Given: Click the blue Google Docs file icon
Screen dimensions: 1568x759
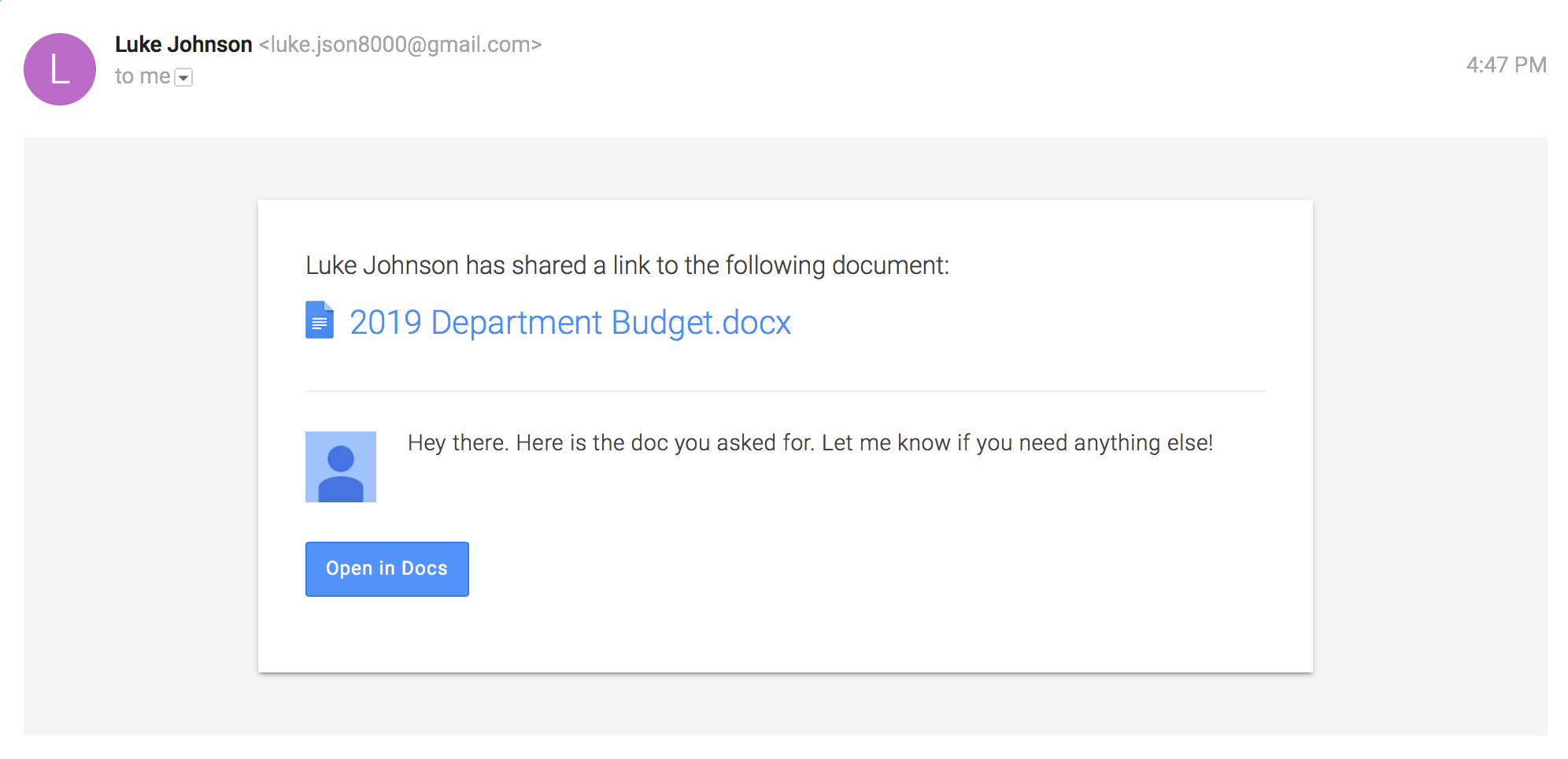Looking at the screenshot, I should 320,320.
